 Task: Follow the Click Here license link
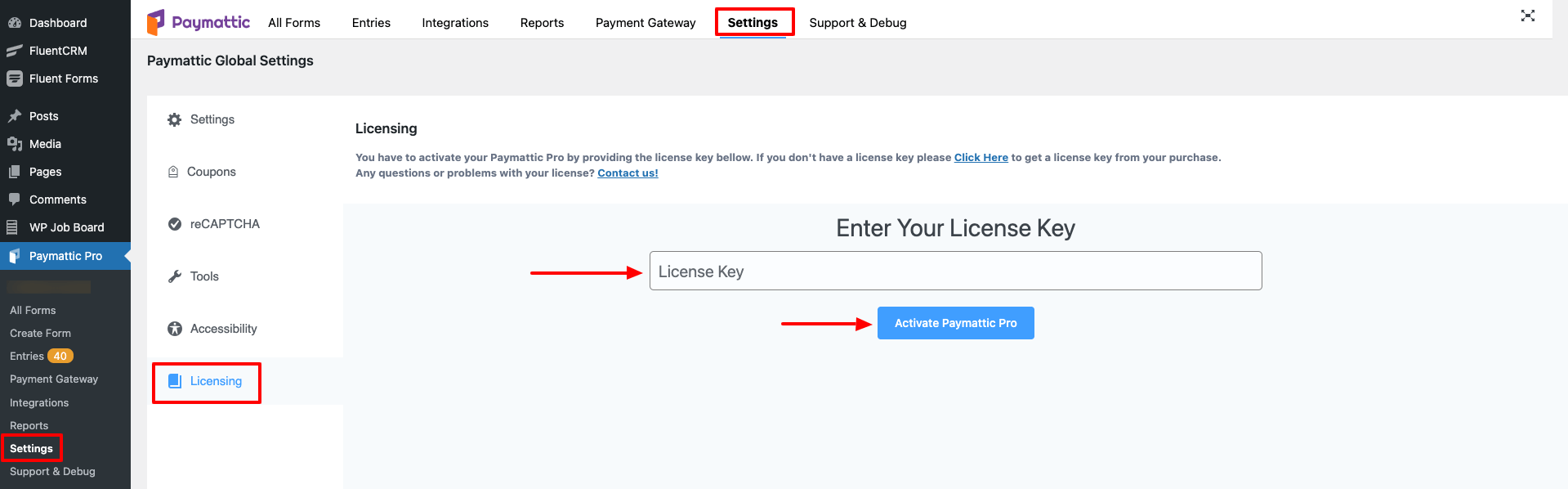(981, 157)
